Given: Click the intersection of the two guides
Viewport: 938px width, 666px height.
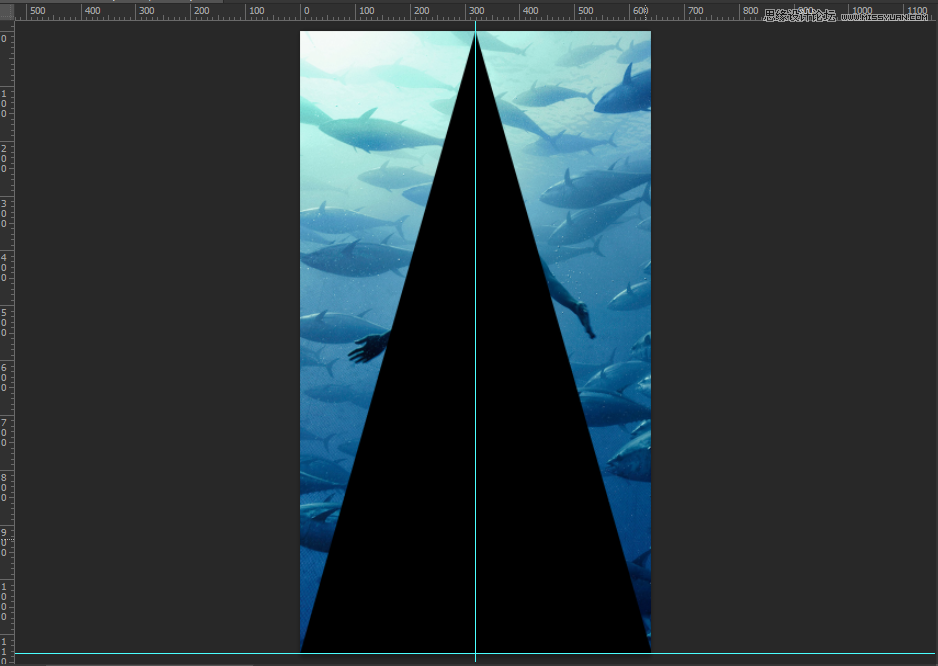Looking at the screenshot, I should point(475,653).
